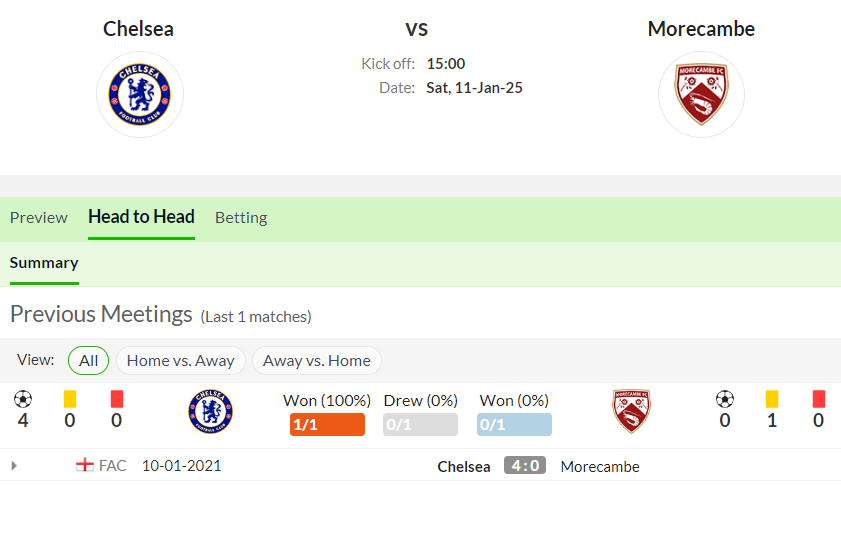Viewport: 841px width, 540px height.
Task: Click Morecambe's red card icon
Action: click(x=818, y=399)
